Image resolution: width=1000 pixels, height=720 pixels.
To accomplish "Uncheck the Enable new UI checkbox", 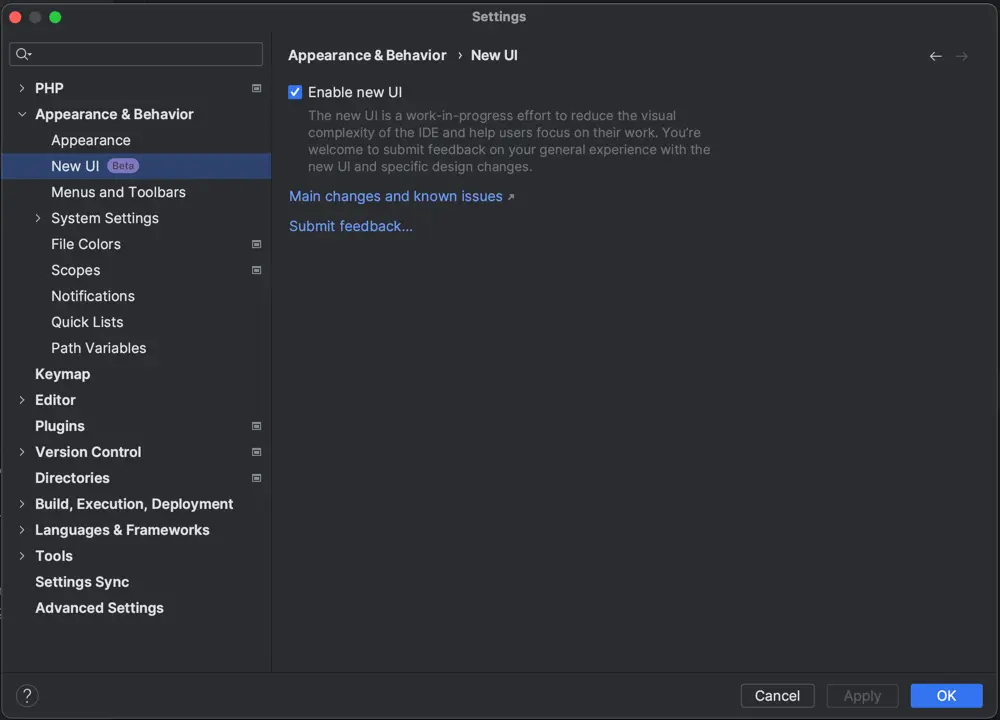I will point(295,91).
